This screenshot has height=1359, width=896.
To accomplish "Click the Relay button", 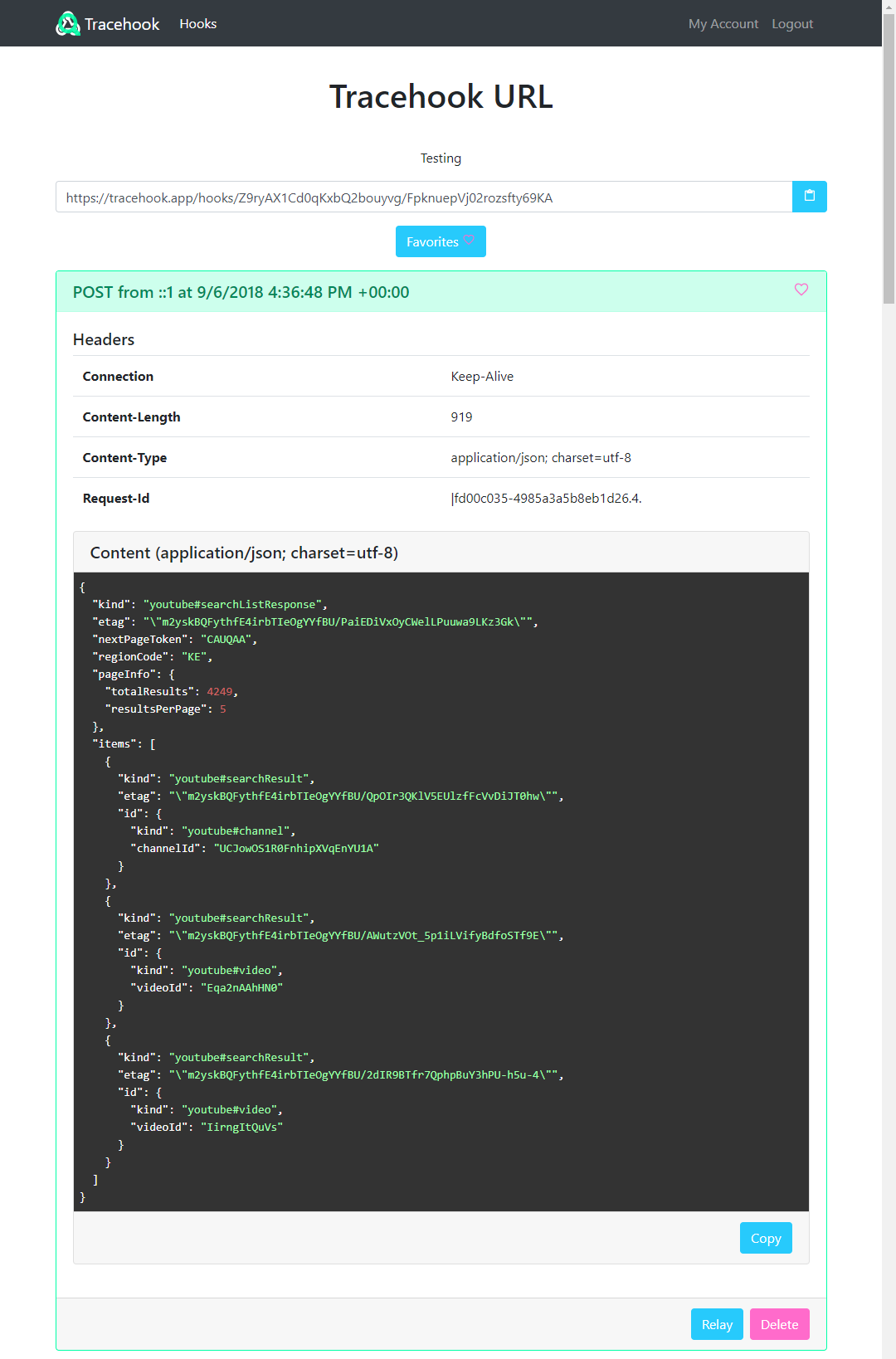I will pos(717,1324).
